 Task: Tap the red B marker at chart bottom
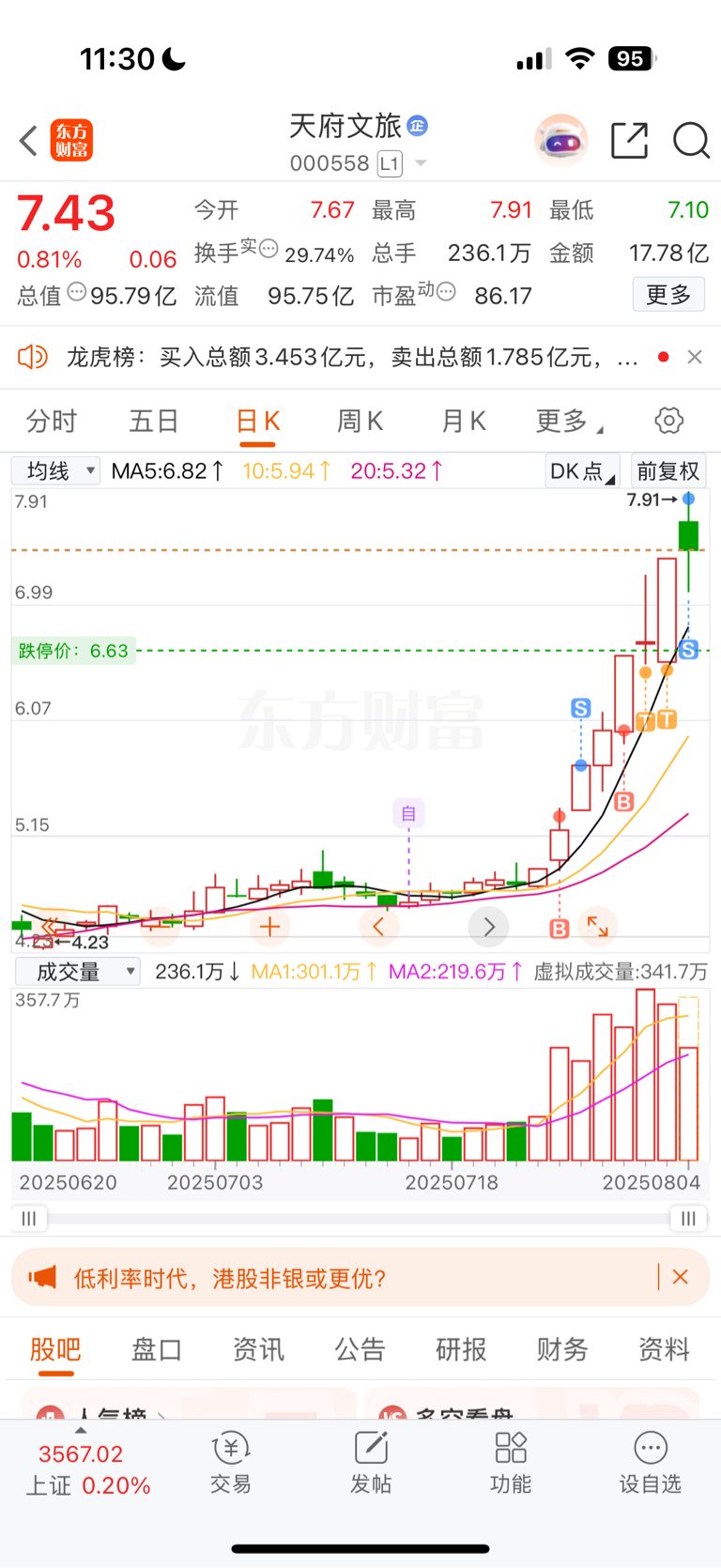pos(560,929)
